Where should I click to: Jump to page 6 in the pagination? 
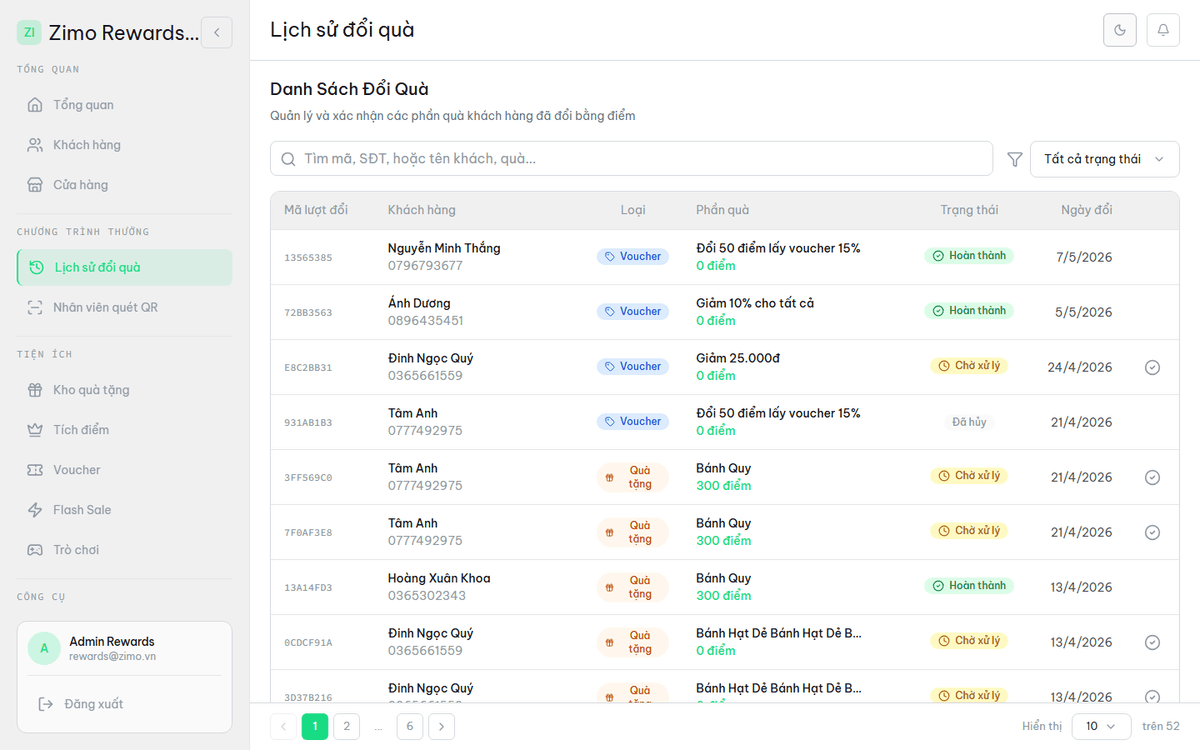[x=410, y=726]
